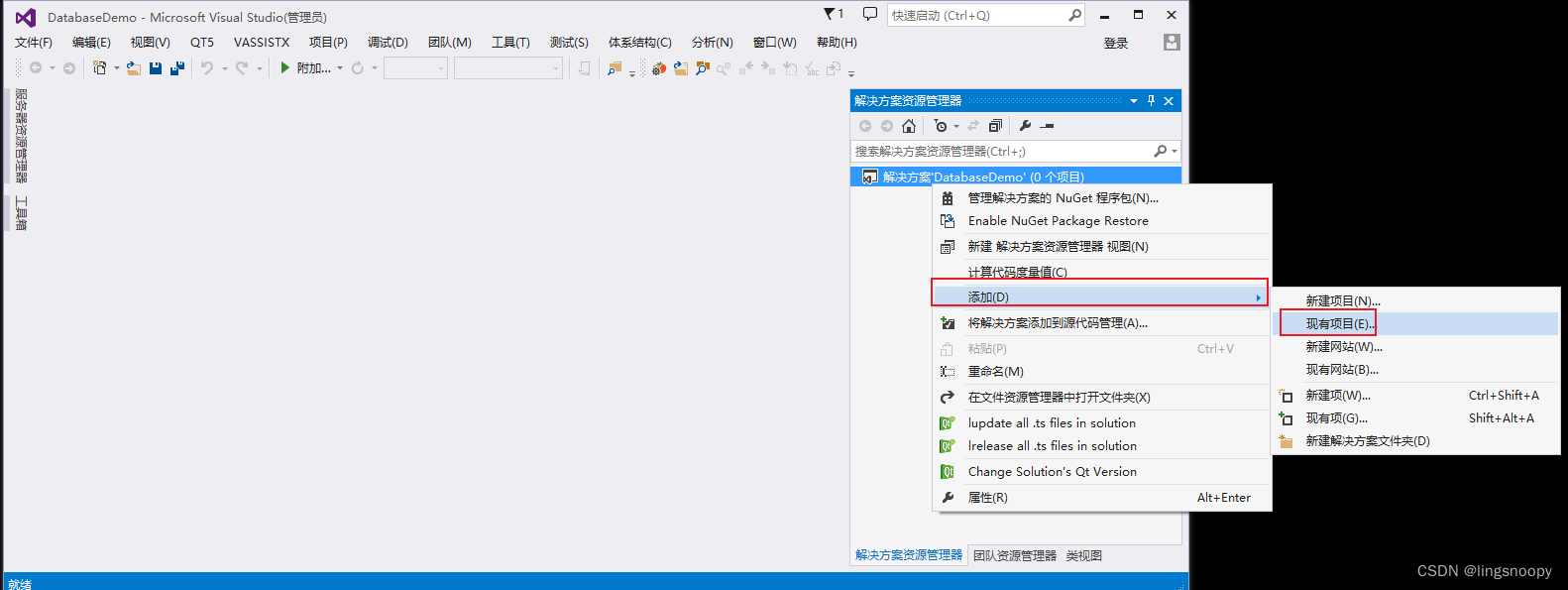Open the 调试(D) menu

click(388, 43)
